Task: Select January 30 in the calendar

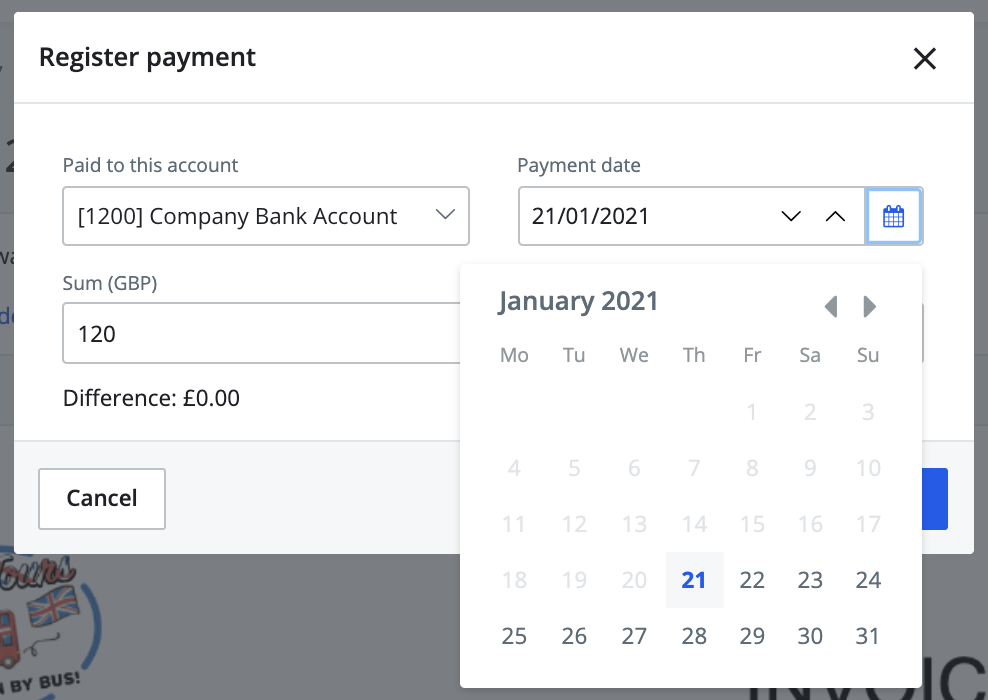Action: pyautogui.click(x=810, y=636)
